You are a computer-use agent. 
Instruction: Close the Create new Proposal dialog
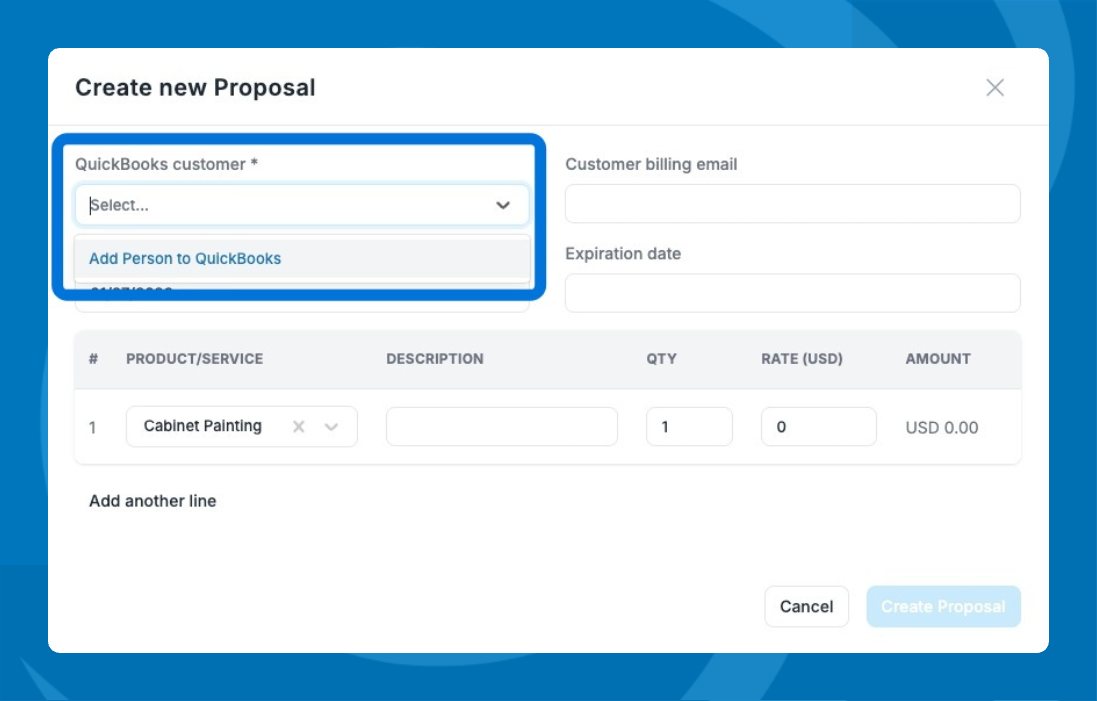(x=994, y=88)
